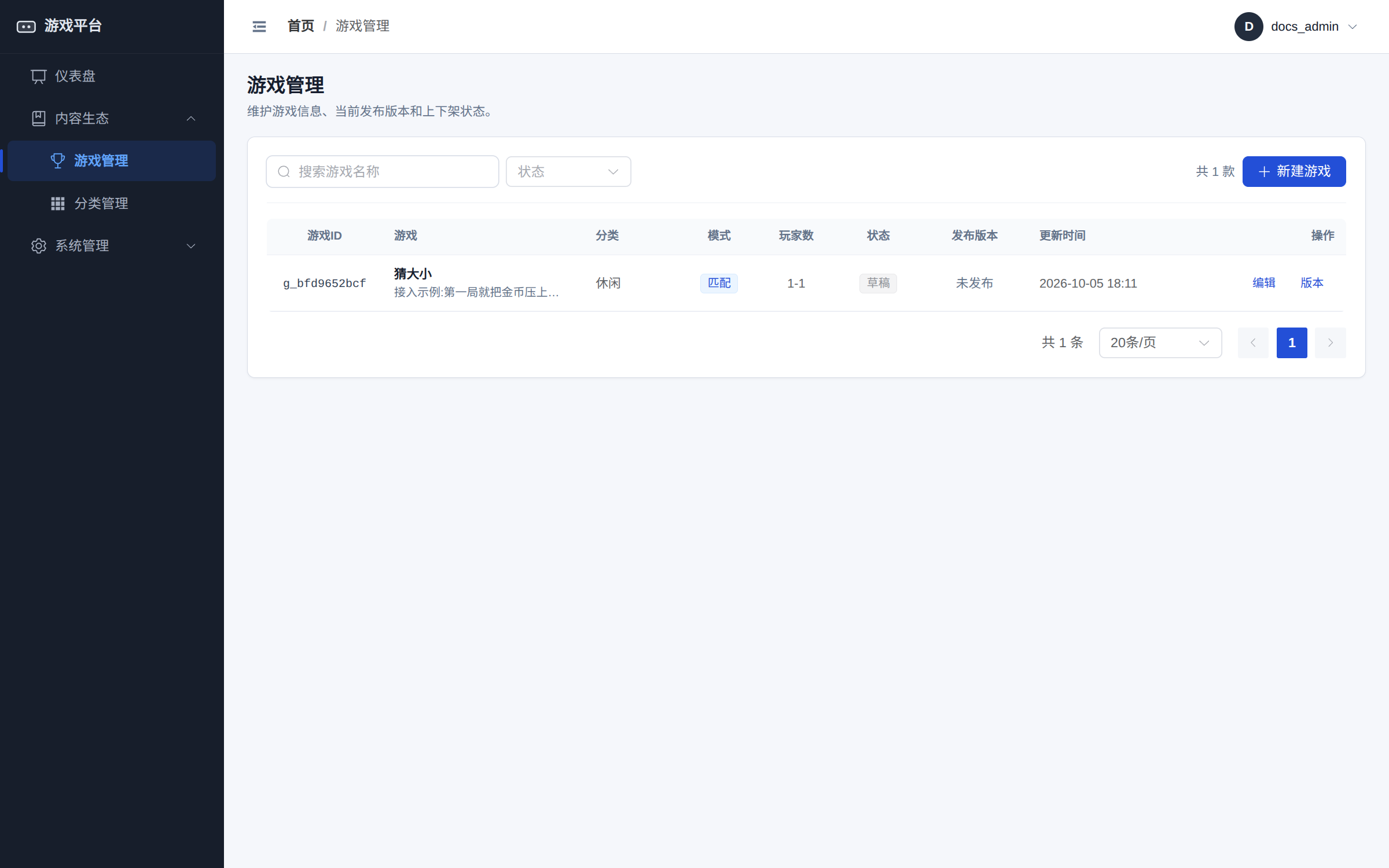Click the game name 猜大小
This screenshot has height=868, width=1389.
(x=413, y=274)
